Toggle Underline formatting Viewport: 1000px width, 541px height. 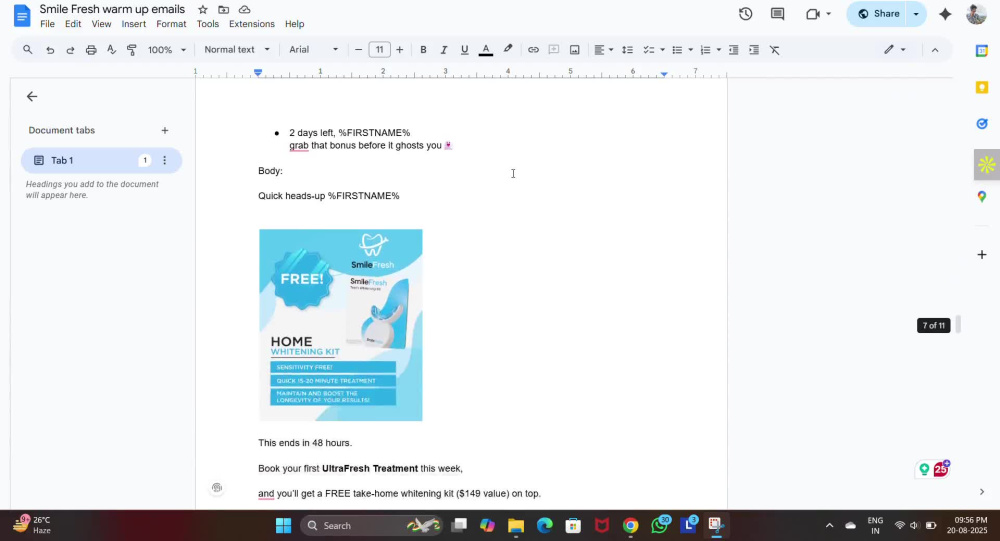[464, 50]
